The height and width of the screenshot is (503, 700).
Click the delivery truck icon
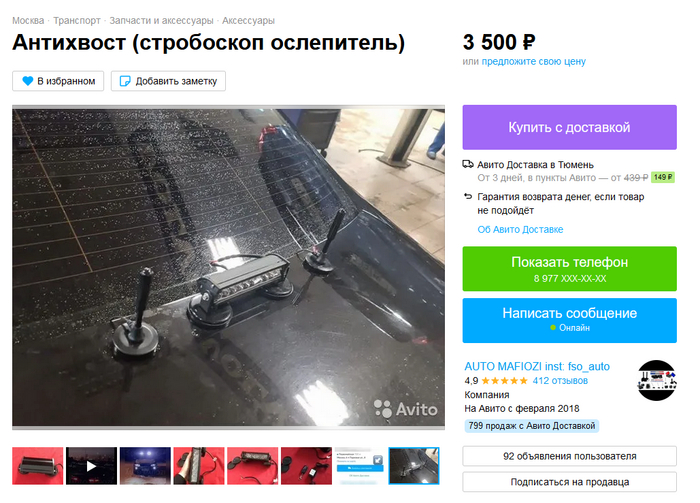(x=468, y=164)
